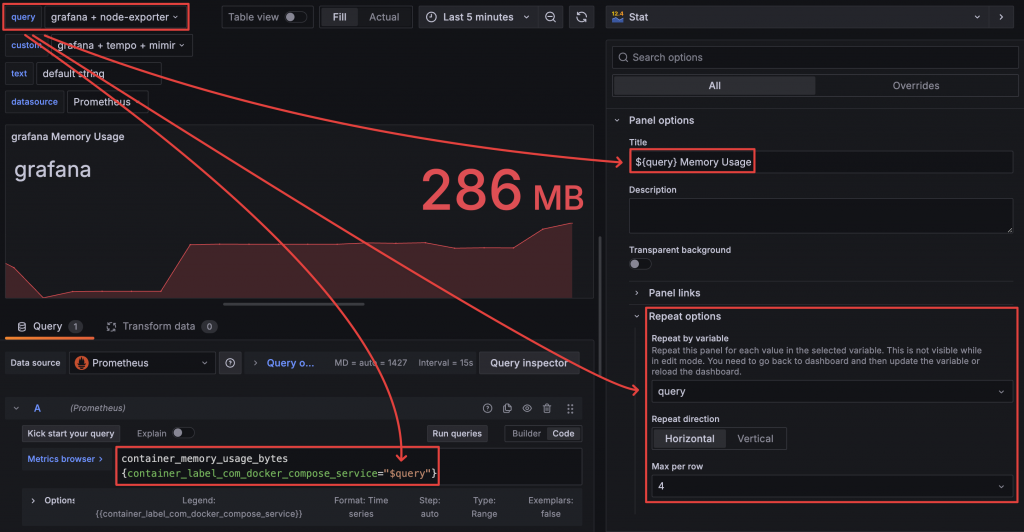Image resolution: width=1024 pixels, height=532 pixels.
Task: Refresh the dashboard with the refresh icon
Action: [x=581, y=17]
